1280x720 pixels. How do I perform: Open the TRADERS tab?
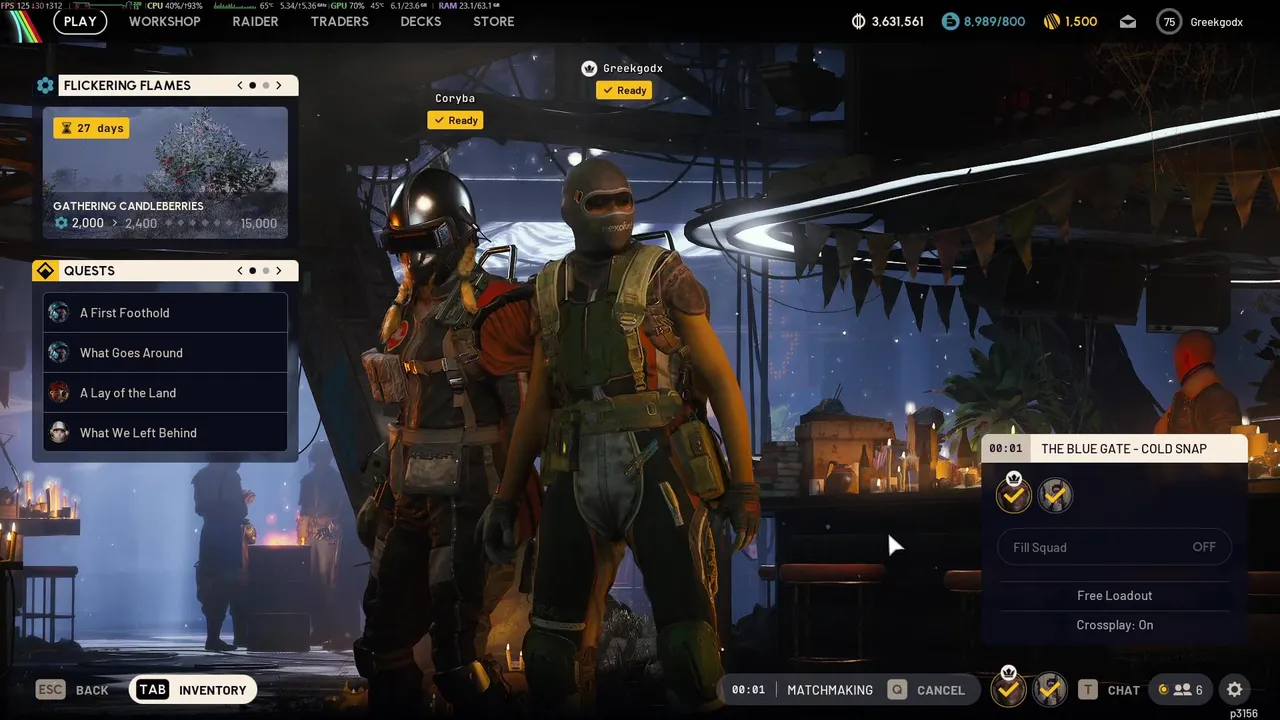tap(339, 21)
